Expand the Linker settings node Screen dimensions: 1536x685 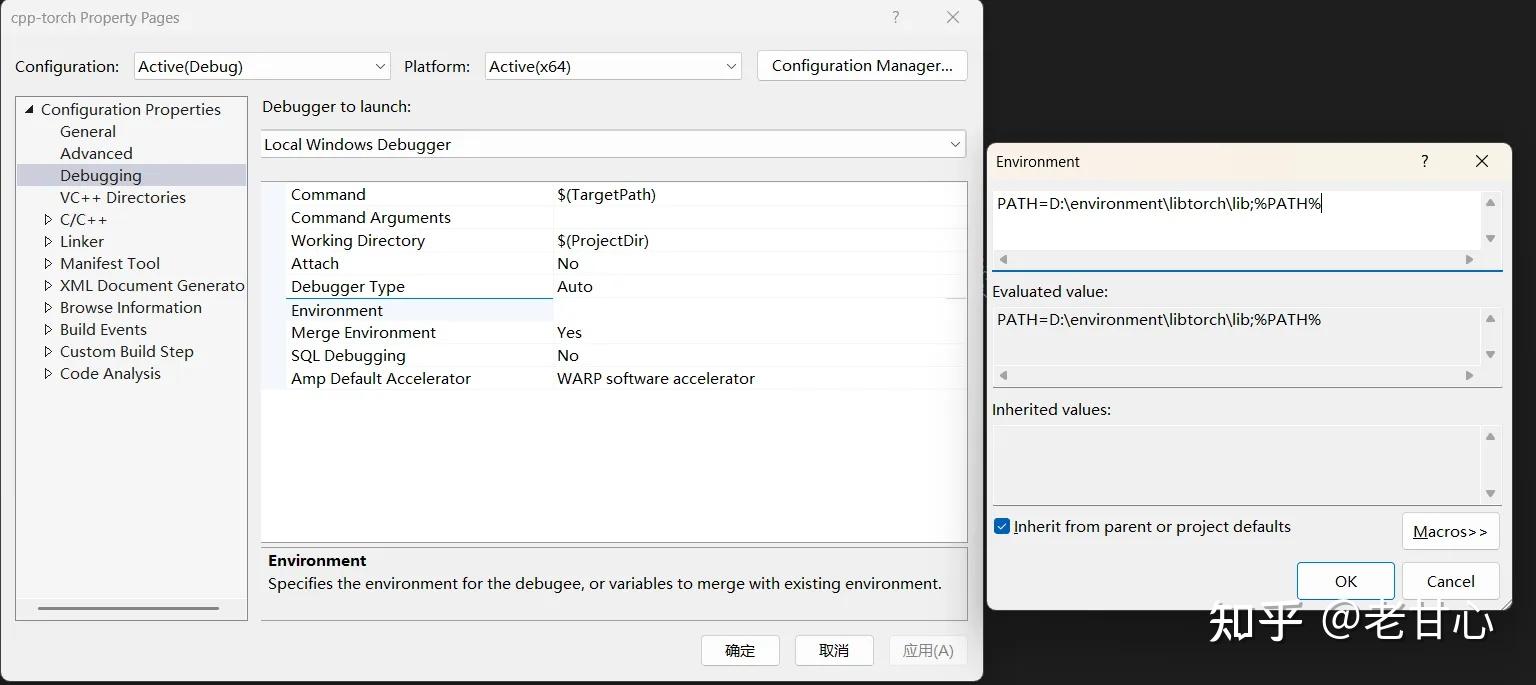tap(46, 241)
